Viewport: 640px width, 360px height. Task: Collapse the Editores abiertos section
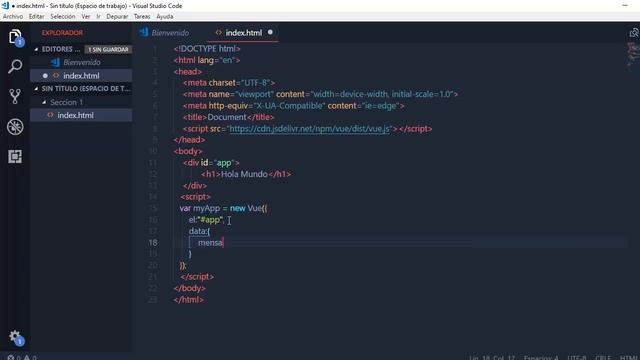(x=36, y=49)
